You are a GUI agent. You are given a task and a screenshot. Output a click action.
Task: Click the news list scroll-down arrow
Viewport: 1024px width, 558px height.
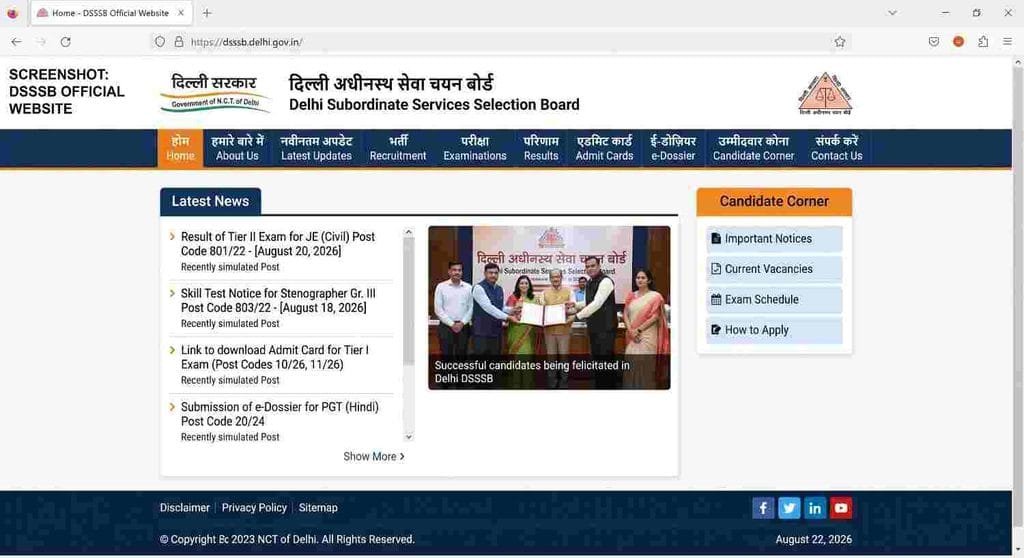click(x=409, y=436)
